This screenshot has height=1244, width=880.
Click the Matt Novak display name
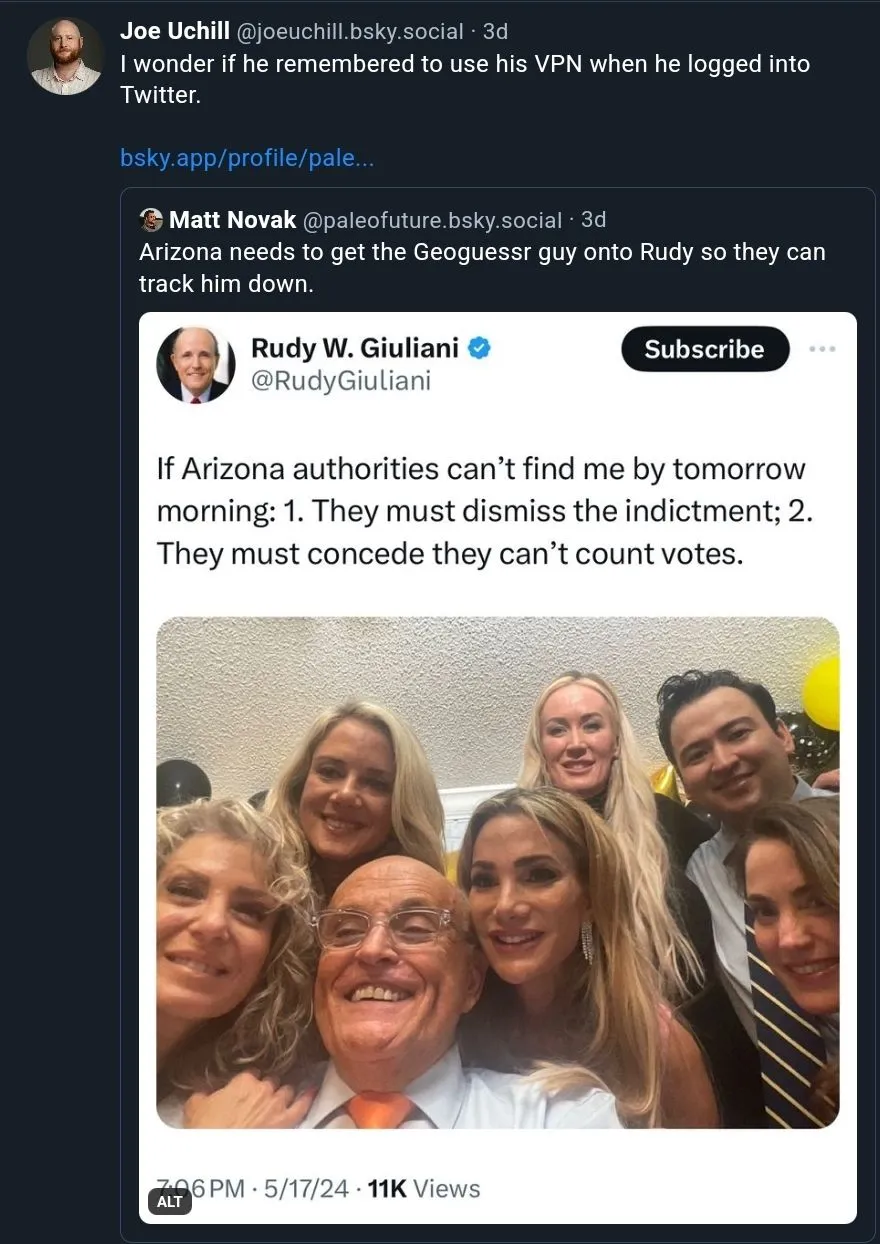(233, 220)
